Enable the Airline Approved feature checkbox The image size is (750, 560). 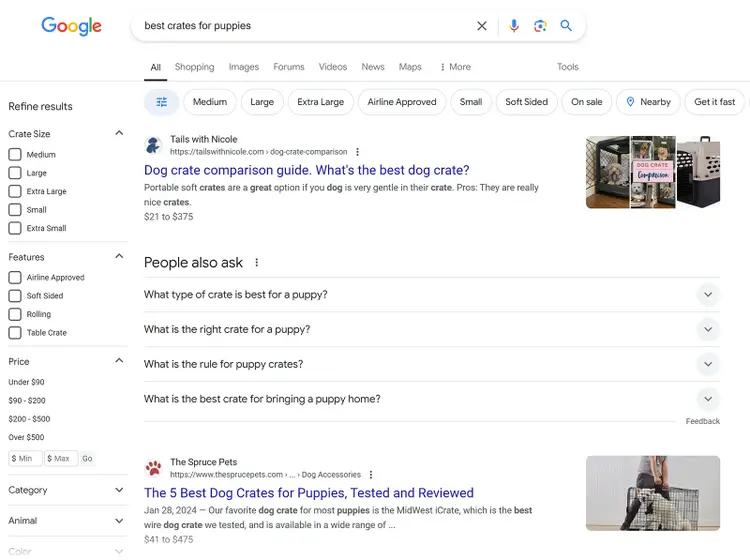pyautogui.click(x=15, y=277)
